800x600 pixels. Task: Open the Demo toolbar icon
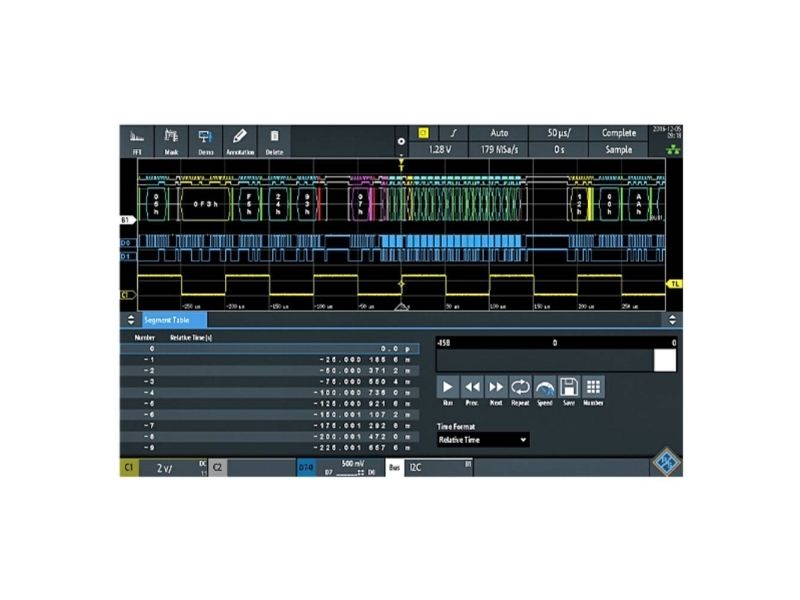[206, 141]
